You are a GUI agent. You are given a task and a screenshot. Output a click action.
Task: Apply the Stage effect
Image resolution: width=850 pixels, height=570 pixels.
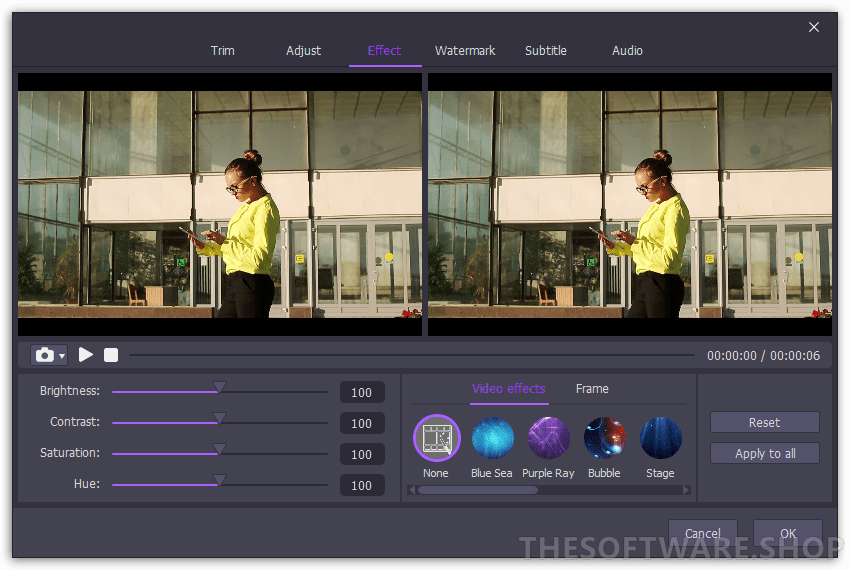pos(660,438)
